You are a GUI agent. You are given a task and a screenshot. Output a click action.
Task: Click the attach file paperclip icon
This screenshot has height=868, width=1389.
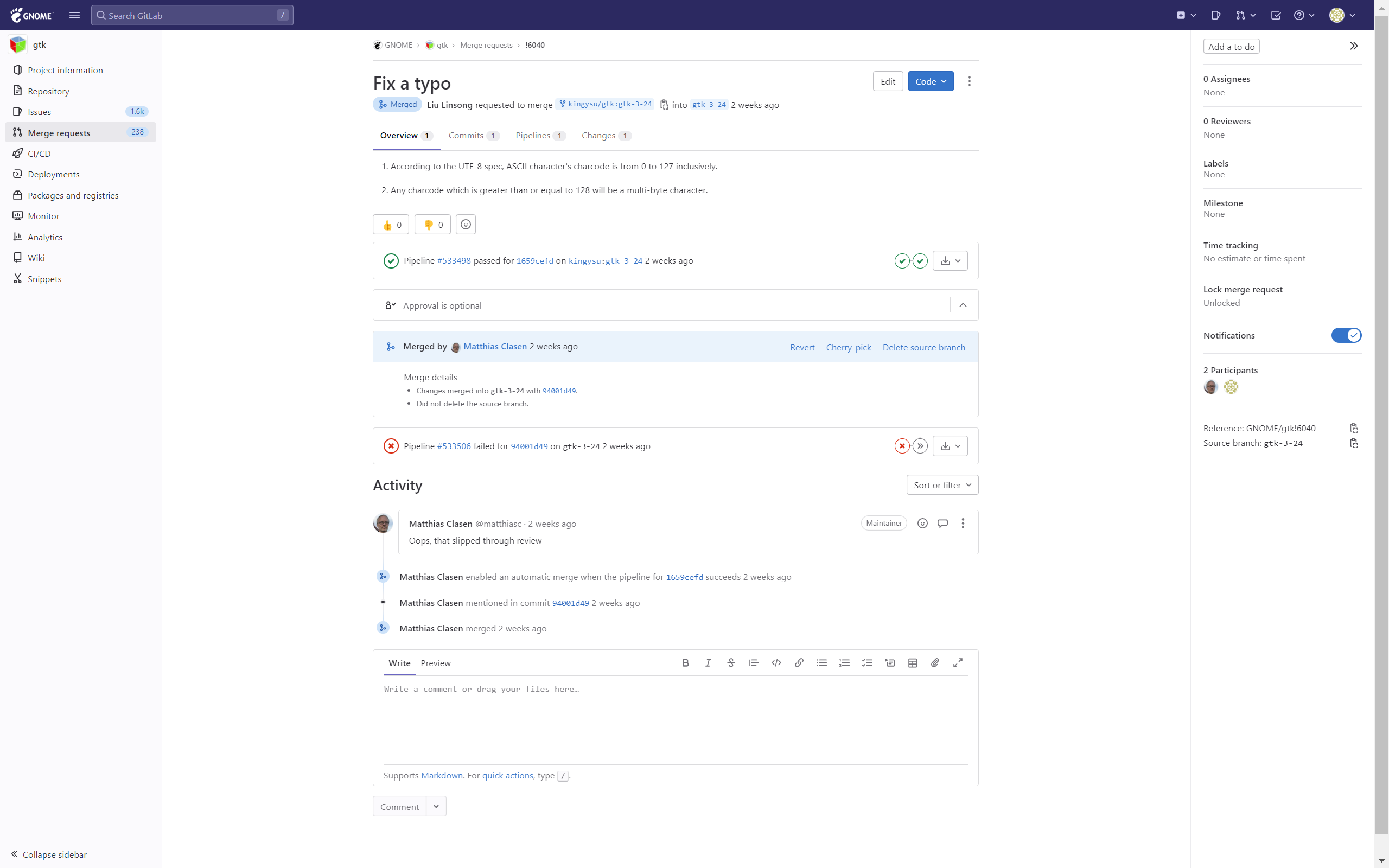(935, 663)
